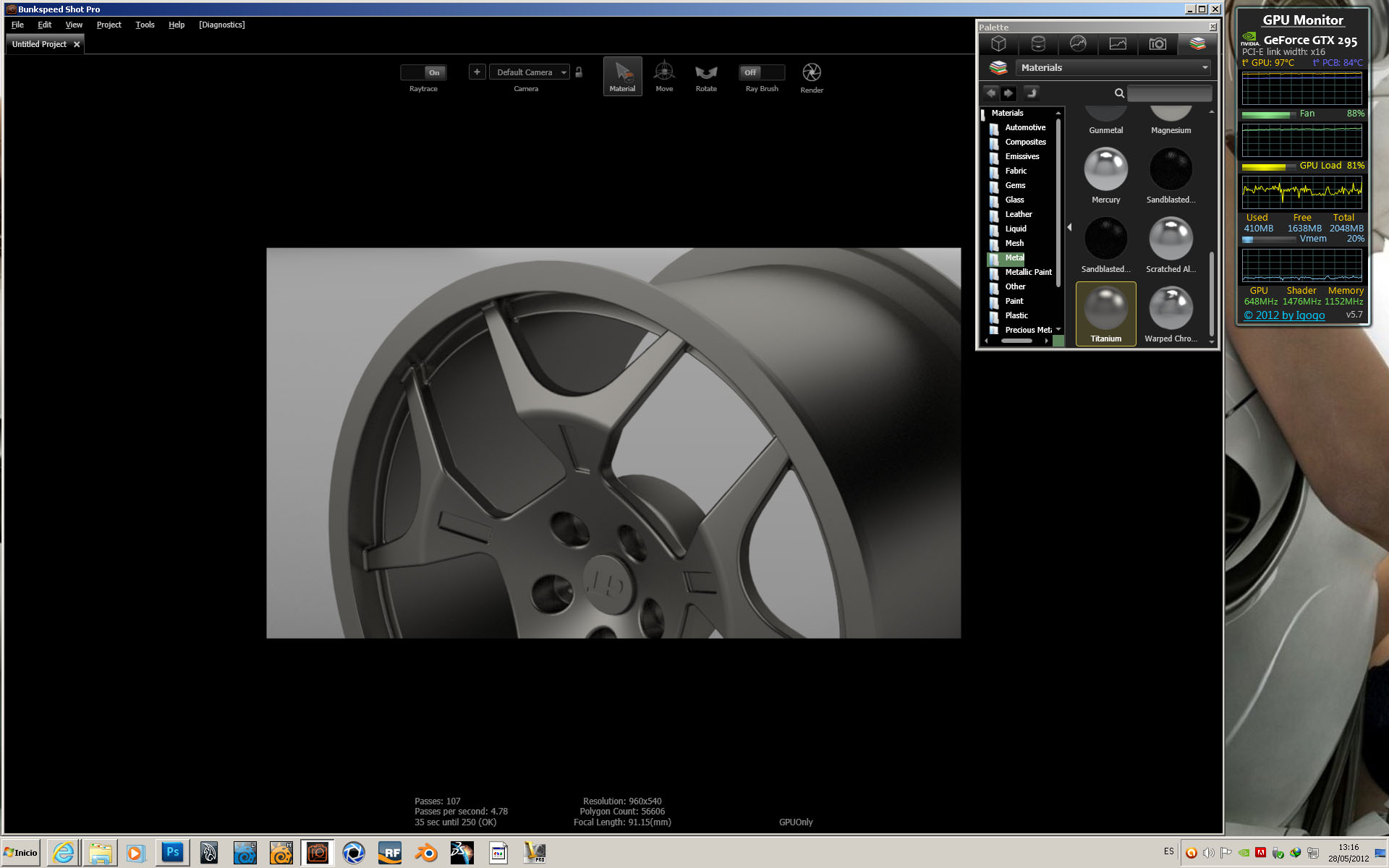The width and height of the screenshot is (1389, 868).
Task: Open 3ds Max from the taskbar
Action: click(x=462, y=853)
